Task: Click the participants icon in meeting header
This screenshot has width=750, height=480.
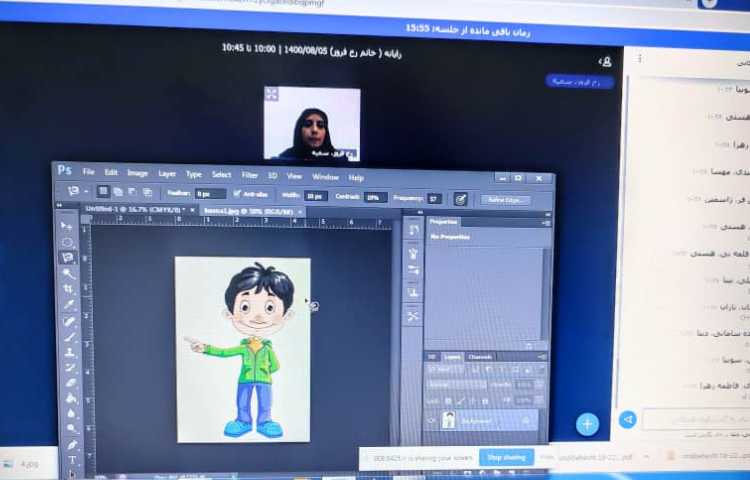Action: [605, 61]
